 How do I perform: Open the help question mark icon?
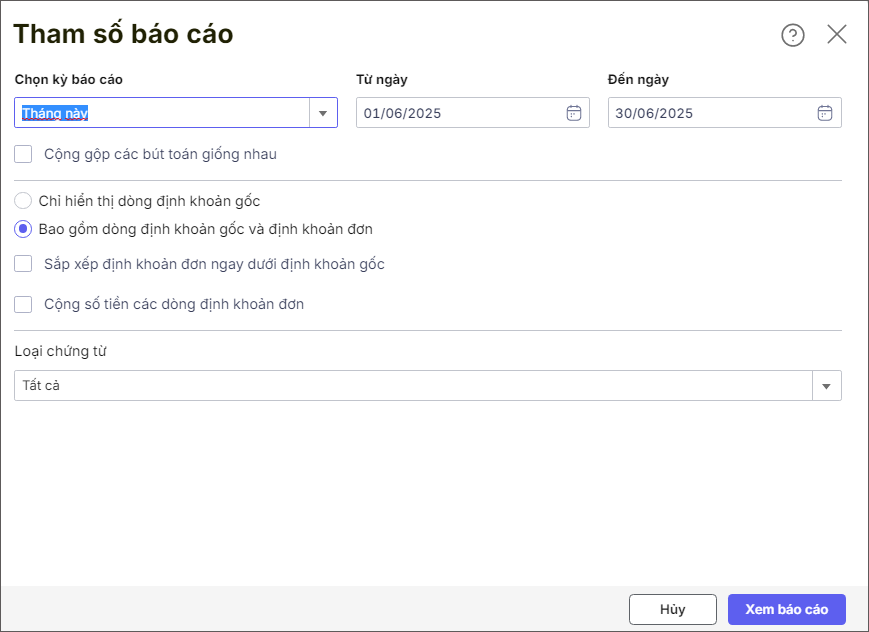point(792,35)
